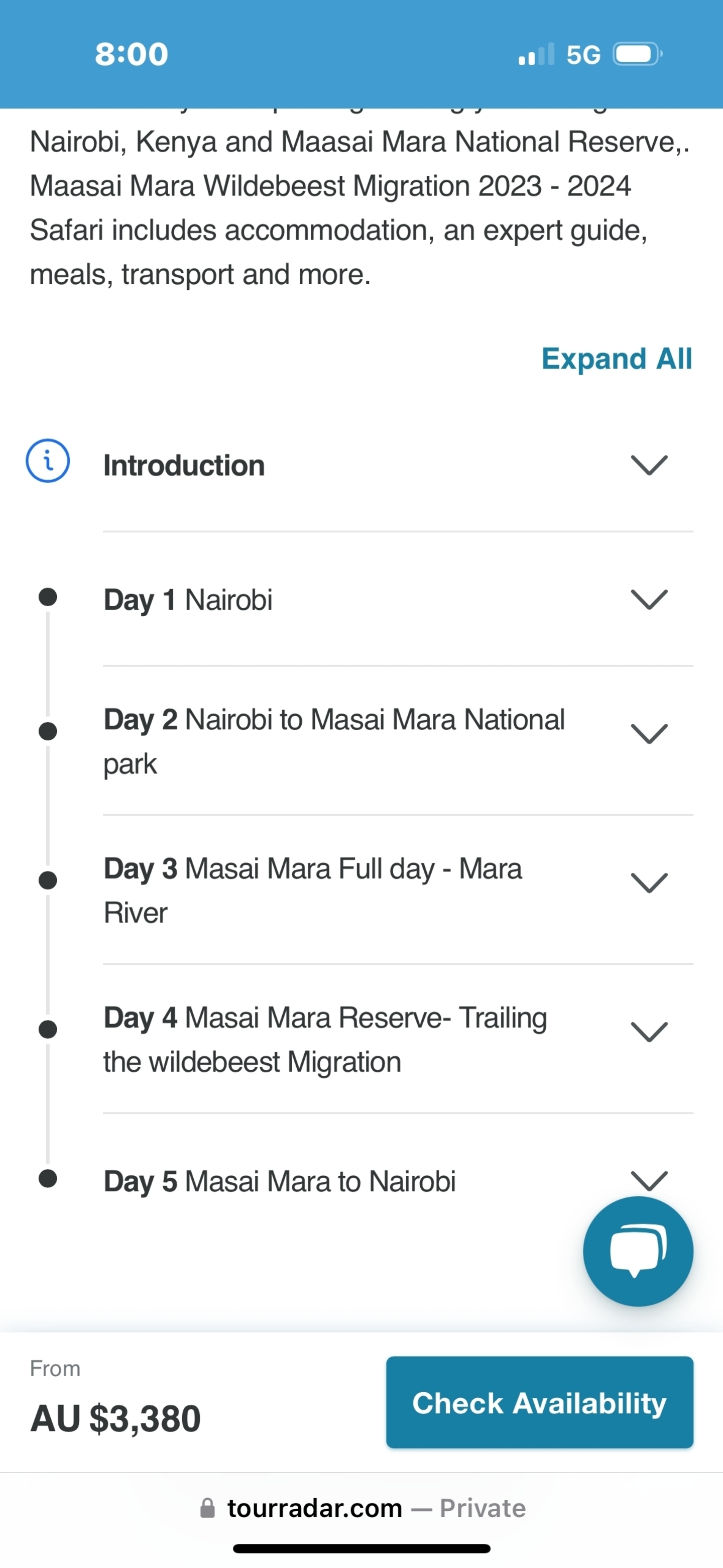Tap the Day 1 timeline dot
The width and height of the screenshot is (723, 1568).
click(x=48, y=597)
